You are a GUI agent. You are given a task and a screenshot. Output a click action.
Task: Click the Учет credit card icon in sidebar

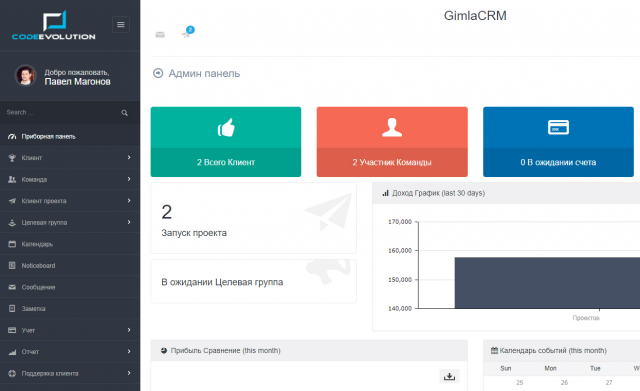click(x=12, y=330)
